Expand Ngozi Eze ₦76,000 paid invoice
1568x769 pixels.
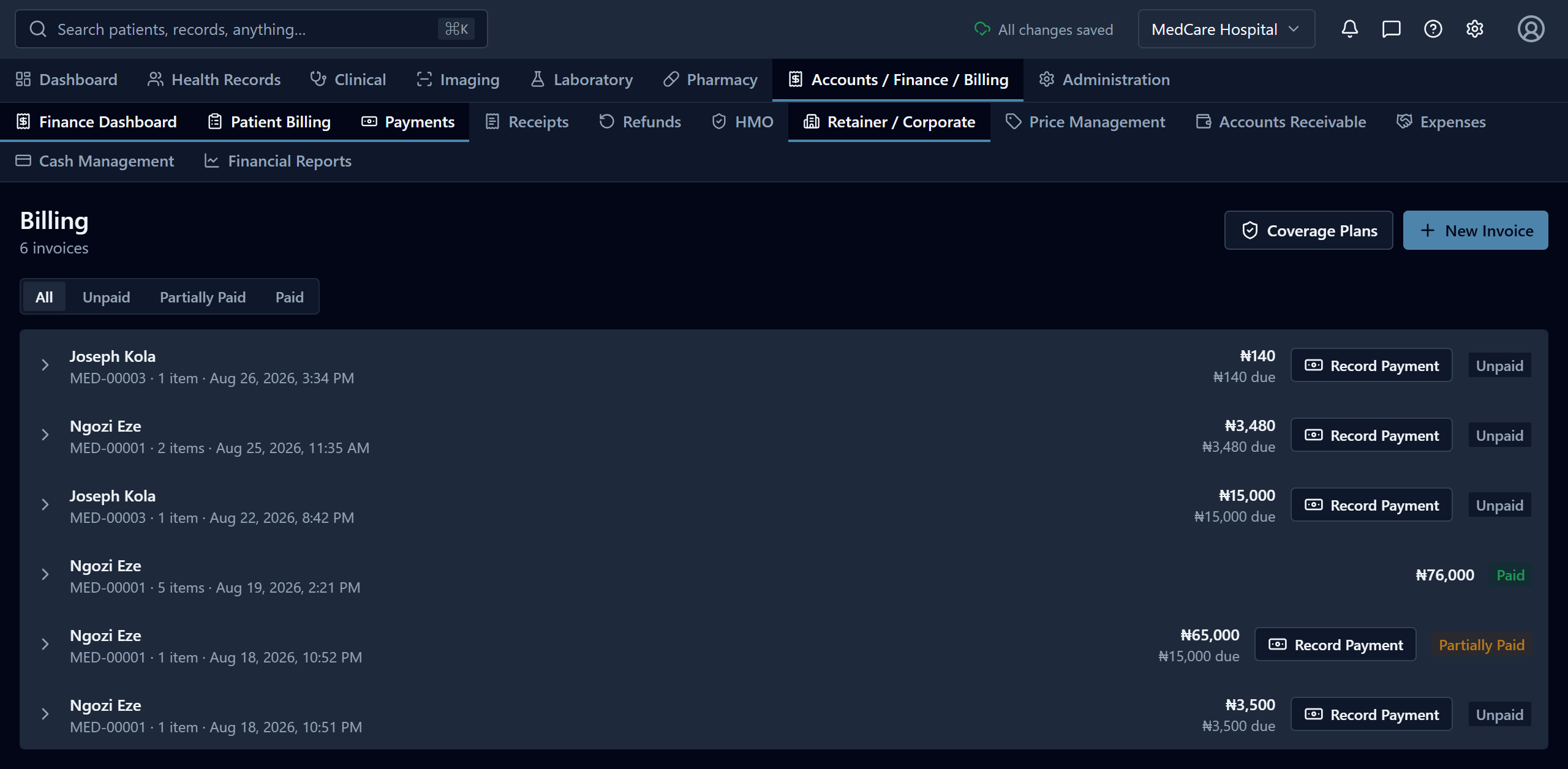45,574
